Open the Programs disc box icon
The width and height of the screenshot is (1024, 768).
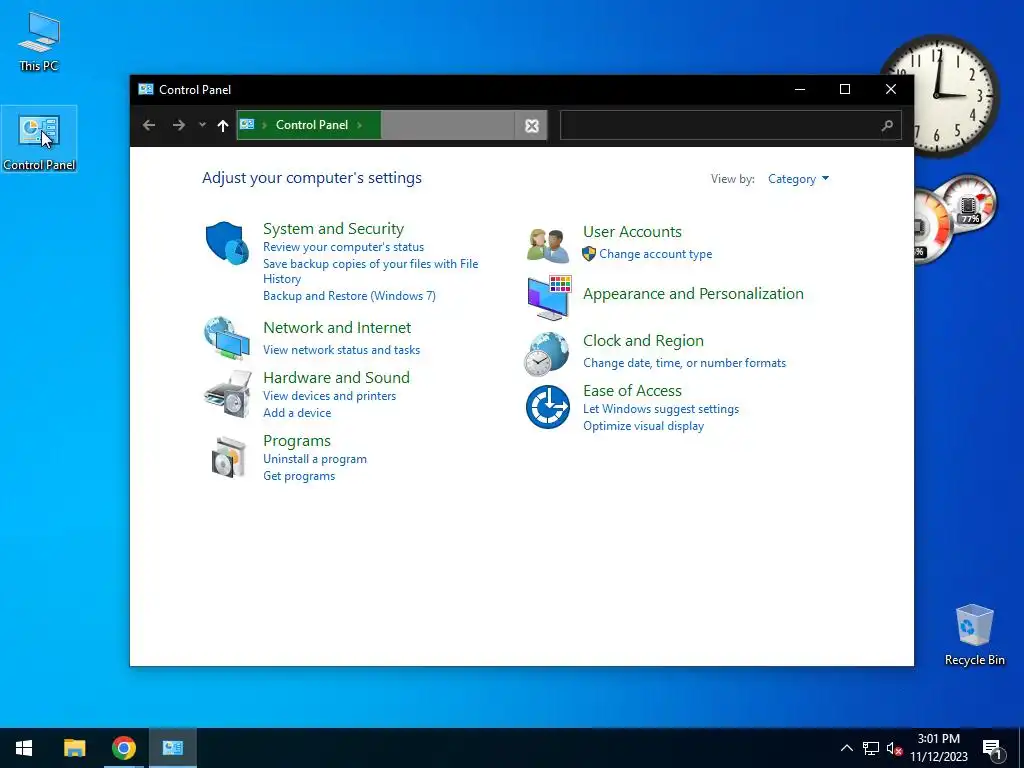pyautogui.click(x=229, y=457)
